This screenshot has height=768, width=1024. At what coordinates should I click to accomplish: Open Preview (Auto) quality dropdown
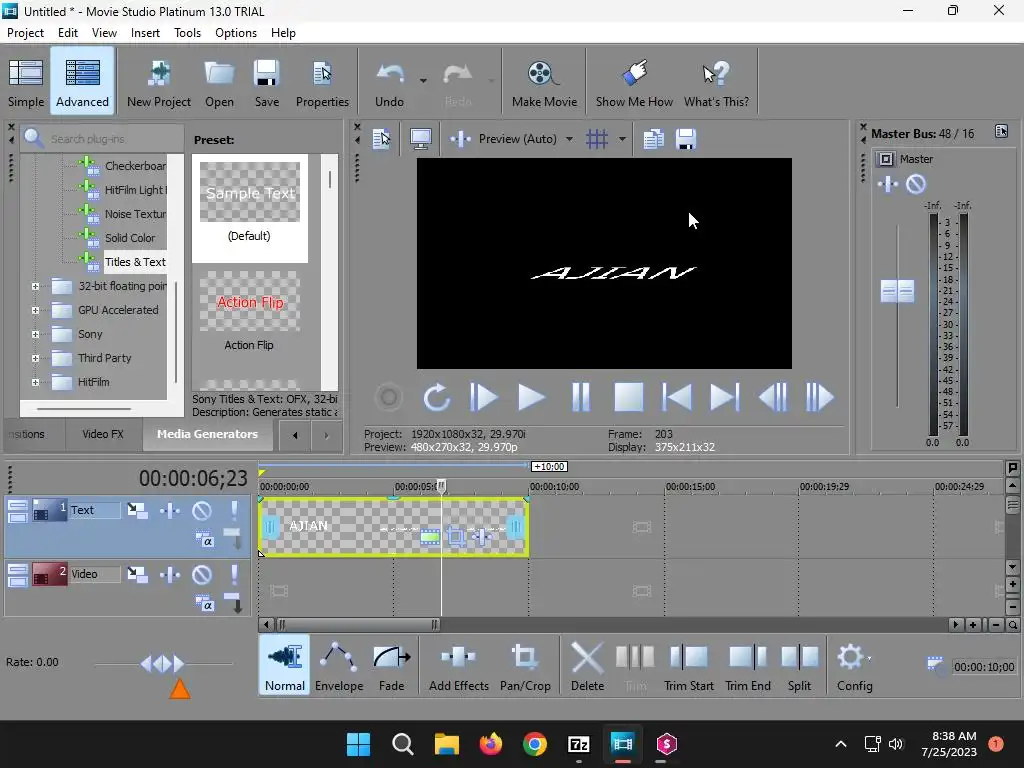point(569,139)
